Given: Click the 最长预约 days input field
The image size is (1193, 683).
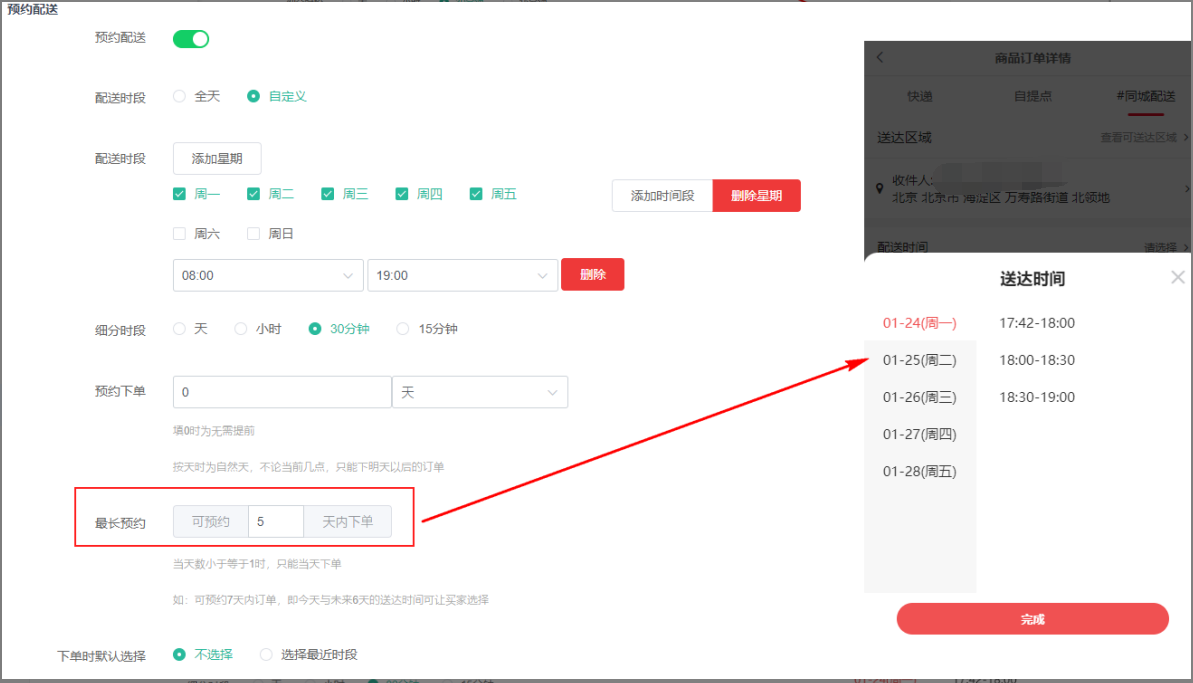Looking at the screenshot, I should [275, 522].
